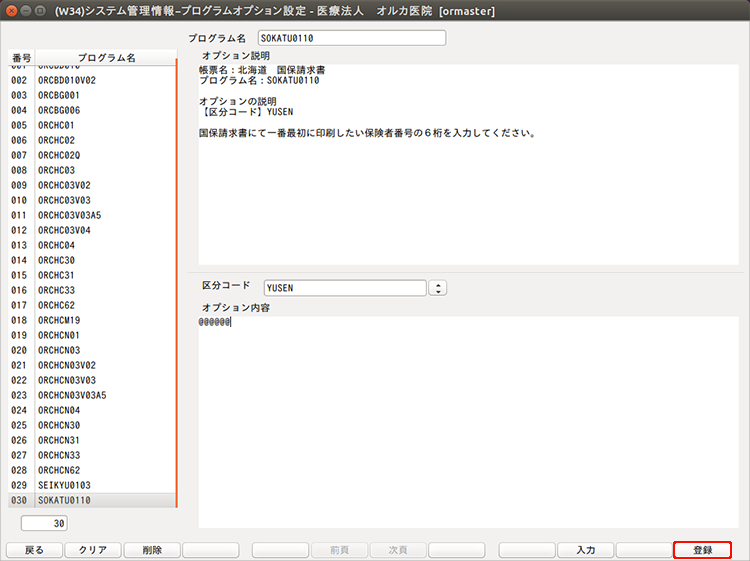Select row 028 ORCHCN62

(92, 470)
